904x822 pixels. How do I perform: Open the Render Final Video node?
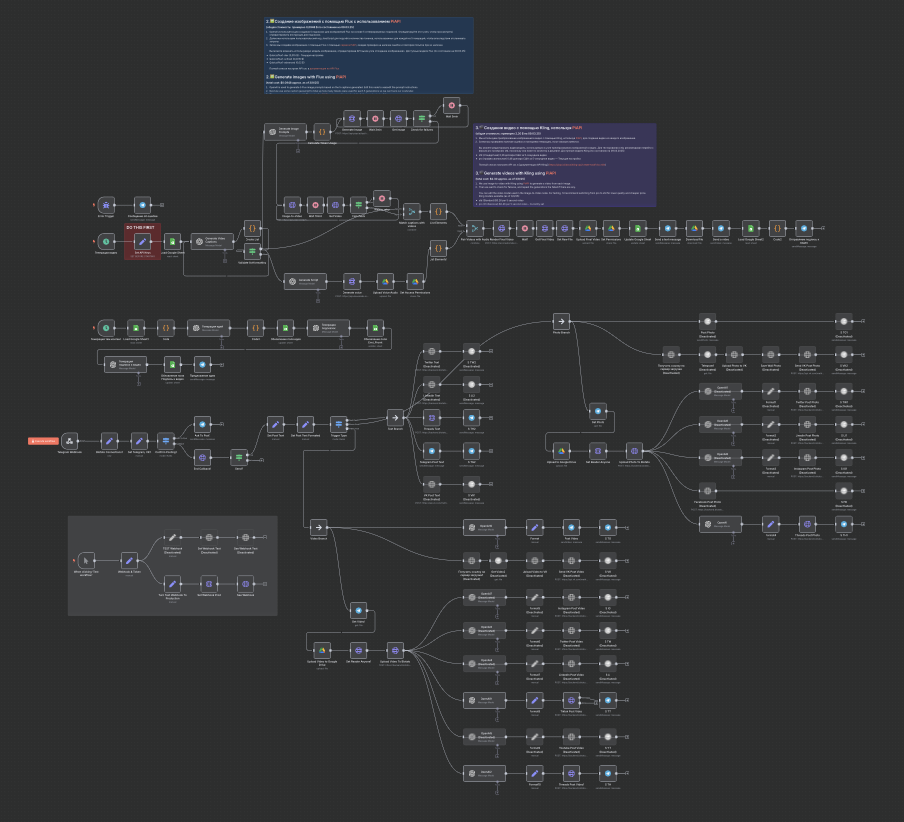(502, 228)
